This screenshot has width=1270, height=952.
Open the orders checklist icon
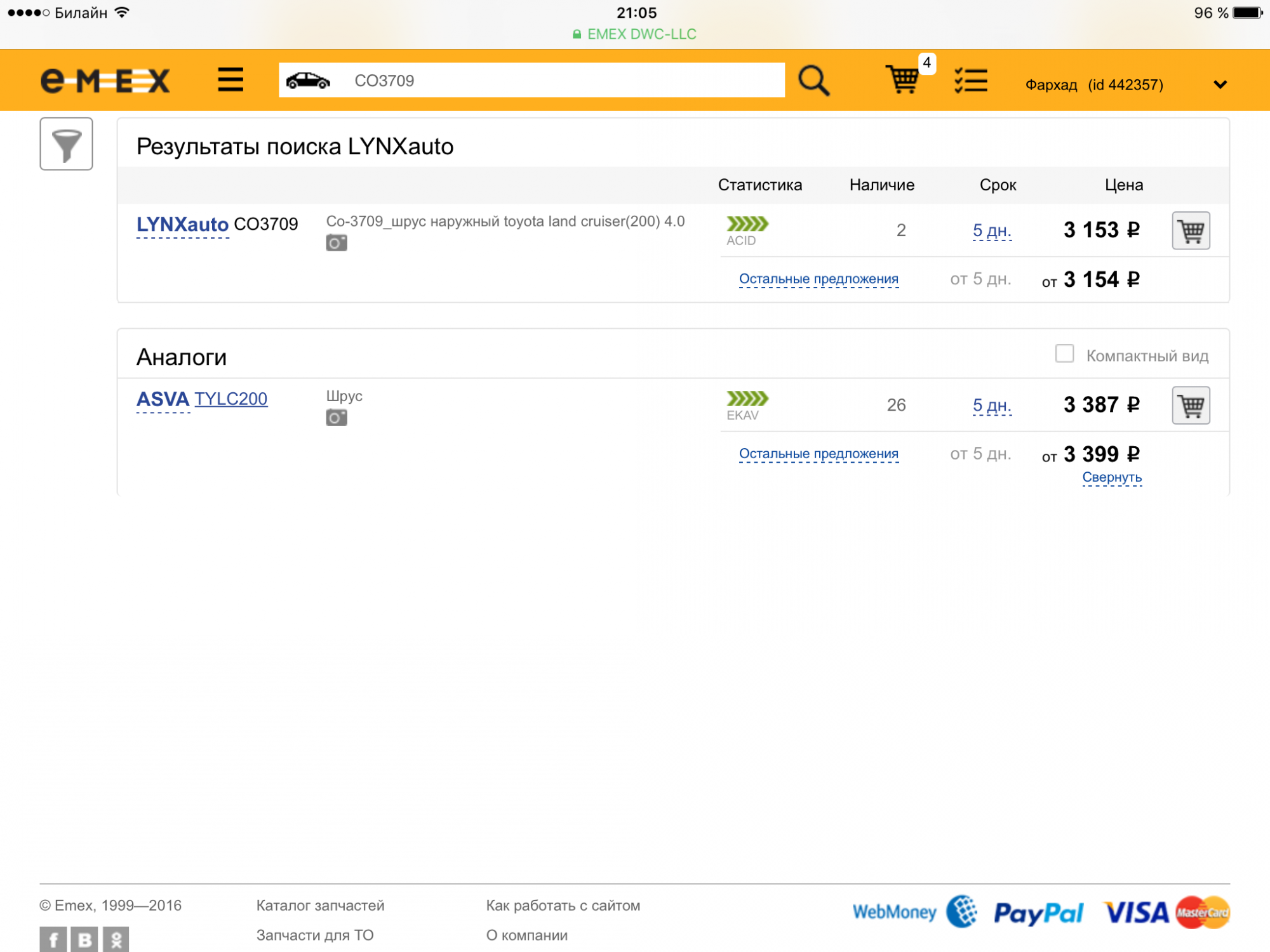point(970,81)
